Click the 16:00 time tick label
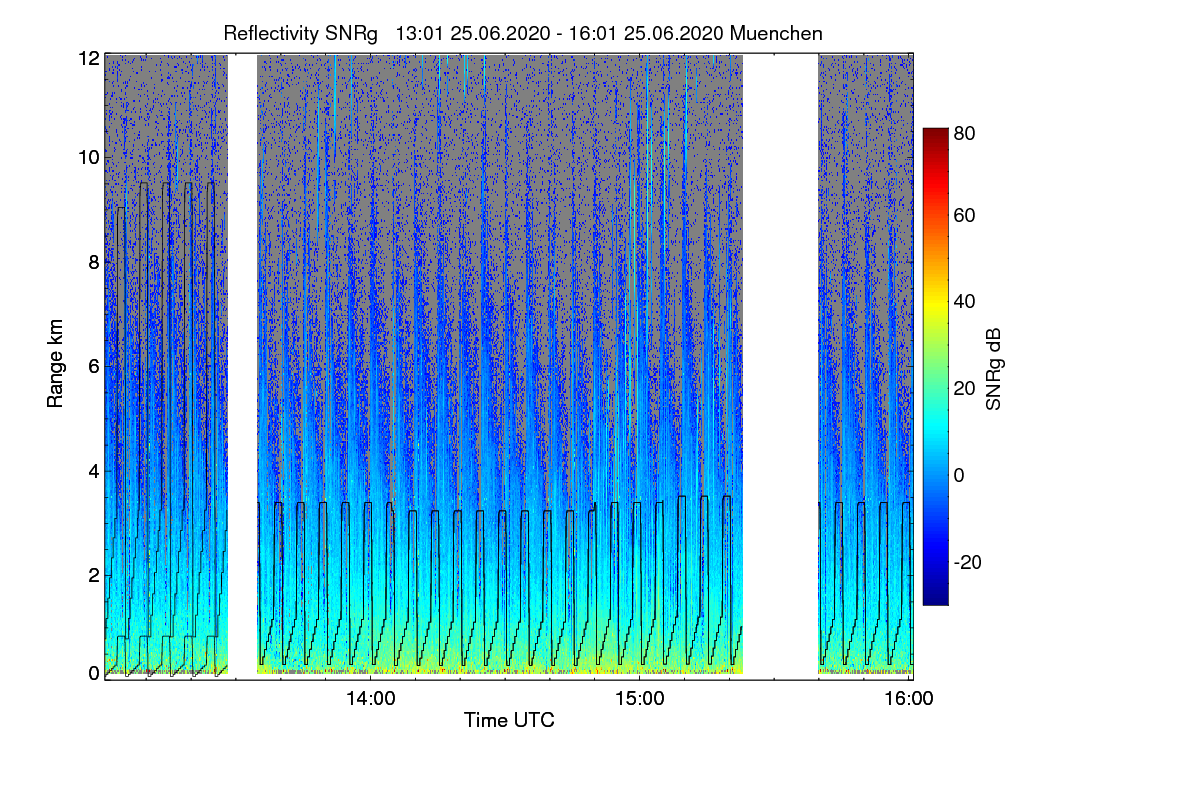Image resolution: width=1200 pixels, height=800 pixels. (x=910, y=699)
